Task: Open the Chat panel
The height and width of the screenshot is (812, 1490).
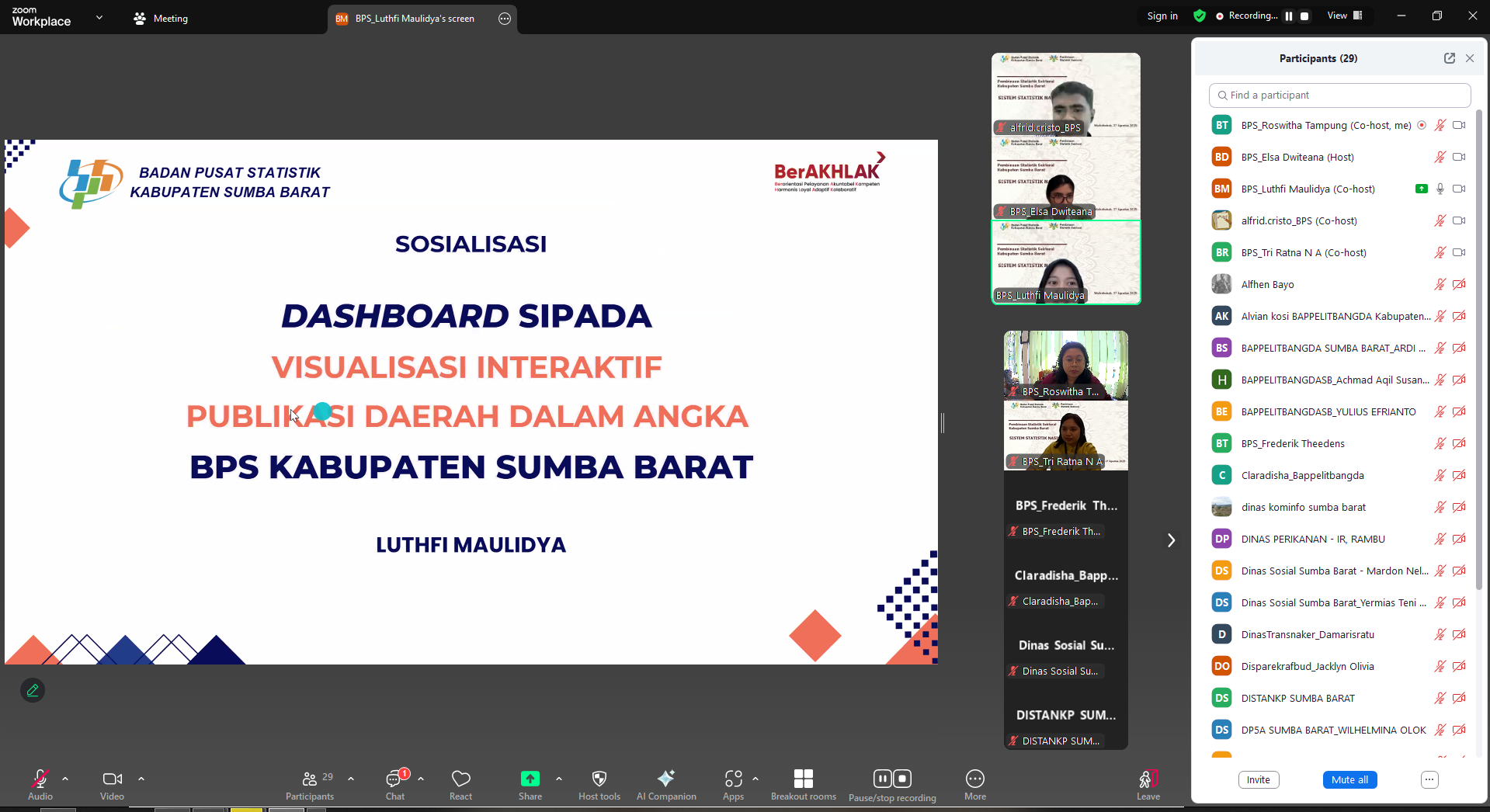Action: [x=395, y=783]
